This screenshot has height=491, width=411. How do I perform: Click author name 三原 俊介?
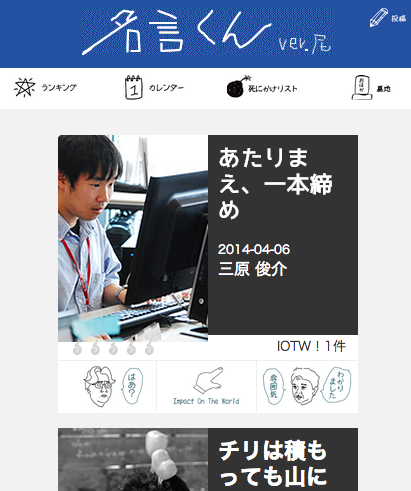[x=252, y=269]
